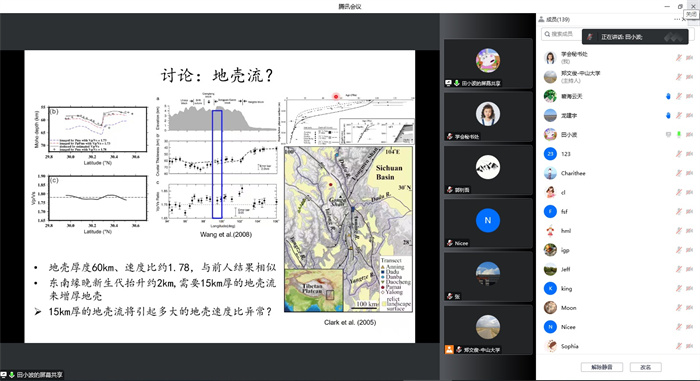Screen dimensions: 700x381
Task: Toggle the camera icon for member Jeff
Action: [689, 269]
